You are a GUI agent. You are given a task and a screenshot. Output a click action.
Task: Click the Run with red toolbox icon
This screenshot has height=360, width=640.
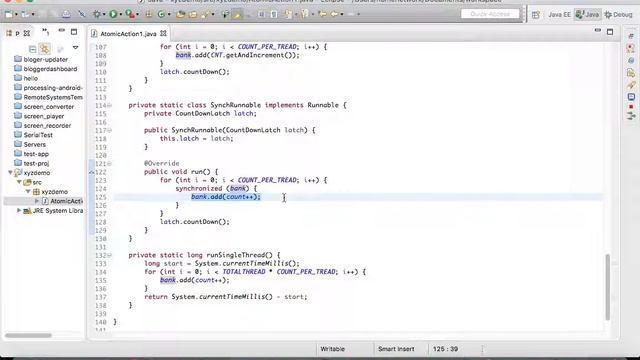pos(130,14)
